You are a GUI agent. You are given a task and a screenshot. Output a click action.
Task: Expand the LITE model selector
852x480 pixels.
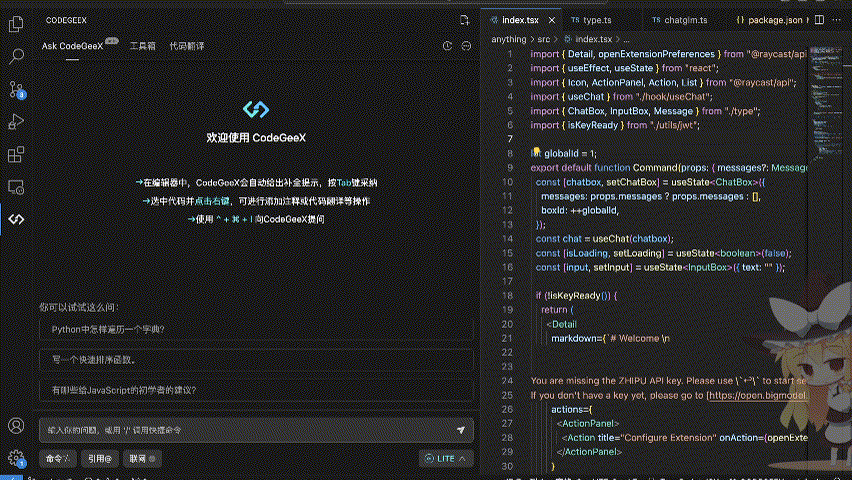point(446,459)
